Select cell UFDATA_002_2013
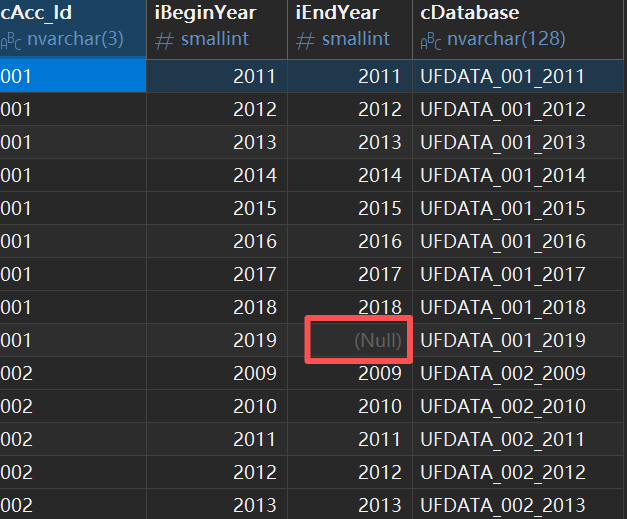The height and width of the screenshot is (519, 627). coord(518,504)
